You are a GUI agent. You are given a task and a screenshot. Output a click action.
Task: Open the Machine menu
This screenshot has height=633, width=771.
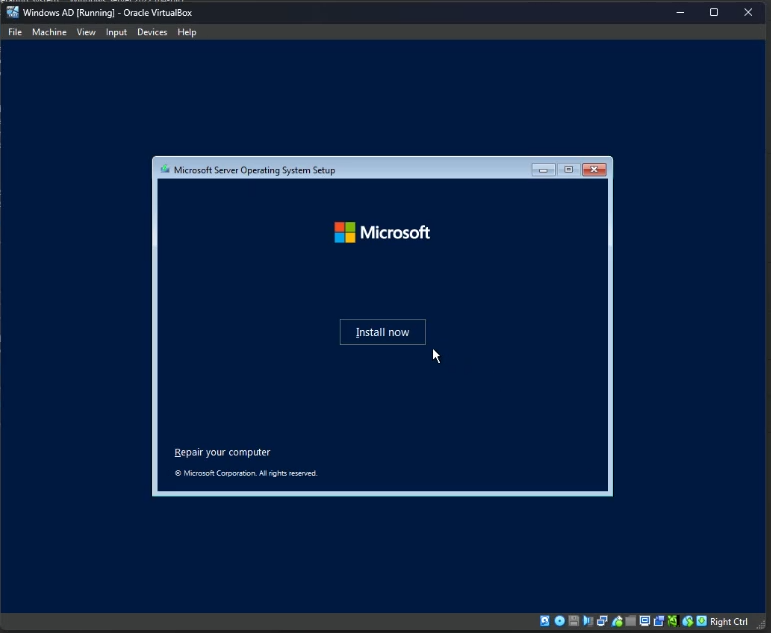[x=49, y=32]
